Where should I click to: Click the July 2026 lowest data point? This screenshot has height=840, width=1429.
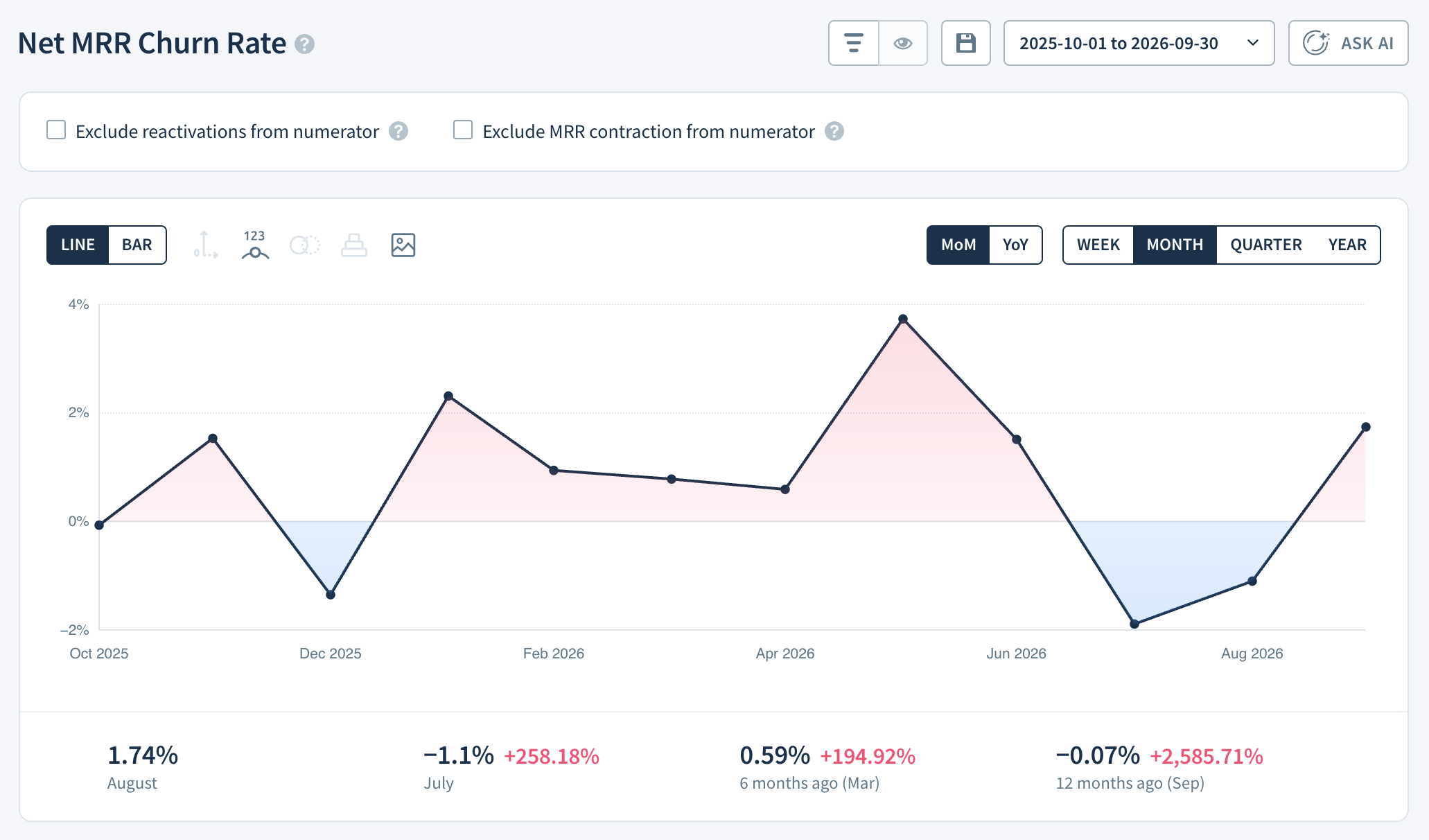coord(1134,624)
